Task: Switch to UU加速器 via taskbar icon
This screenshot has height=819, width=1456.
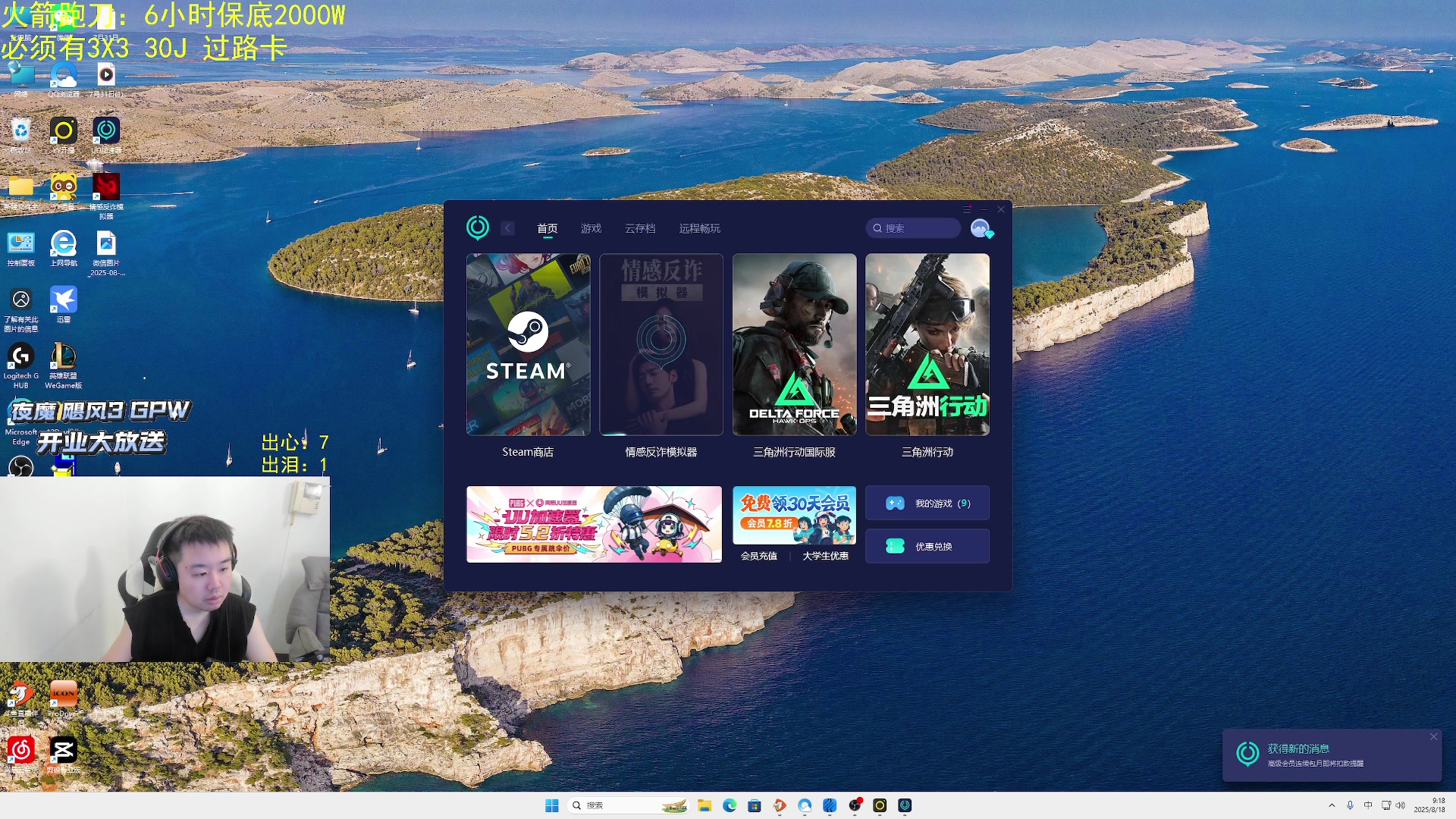Action: click(x=905, y=805)
